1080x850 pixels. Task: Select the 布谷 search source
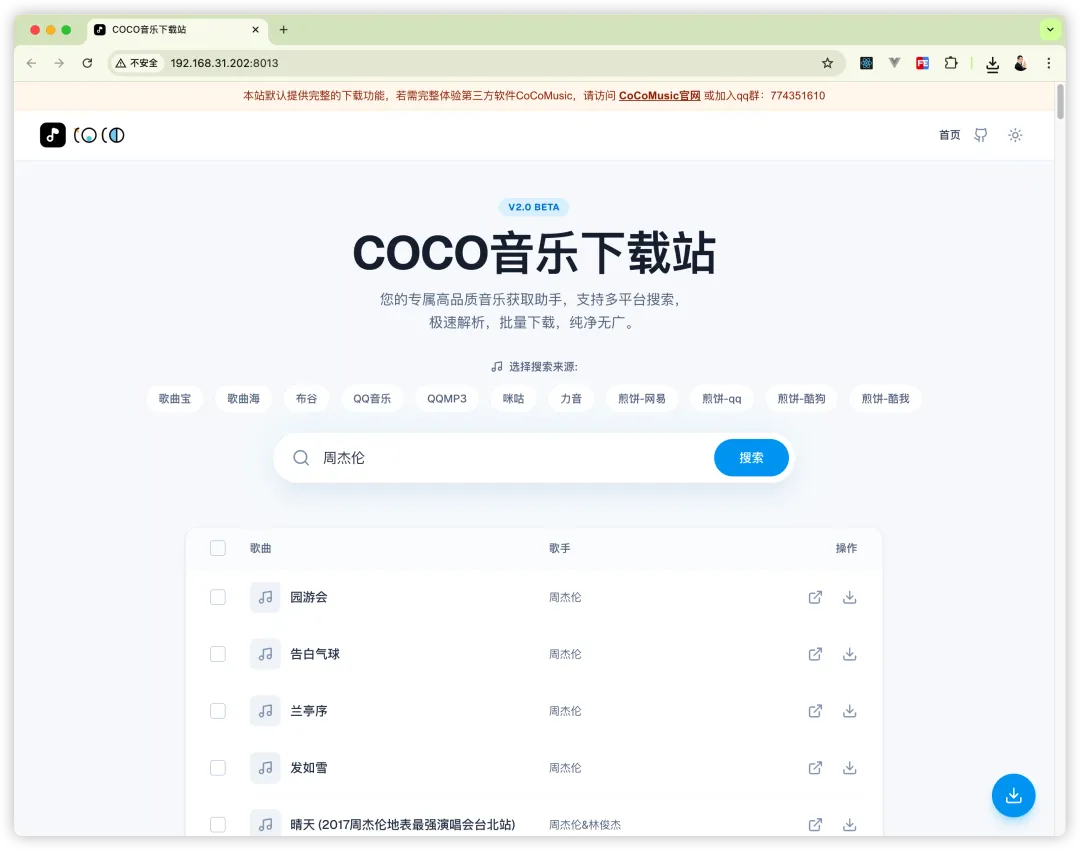307,399
